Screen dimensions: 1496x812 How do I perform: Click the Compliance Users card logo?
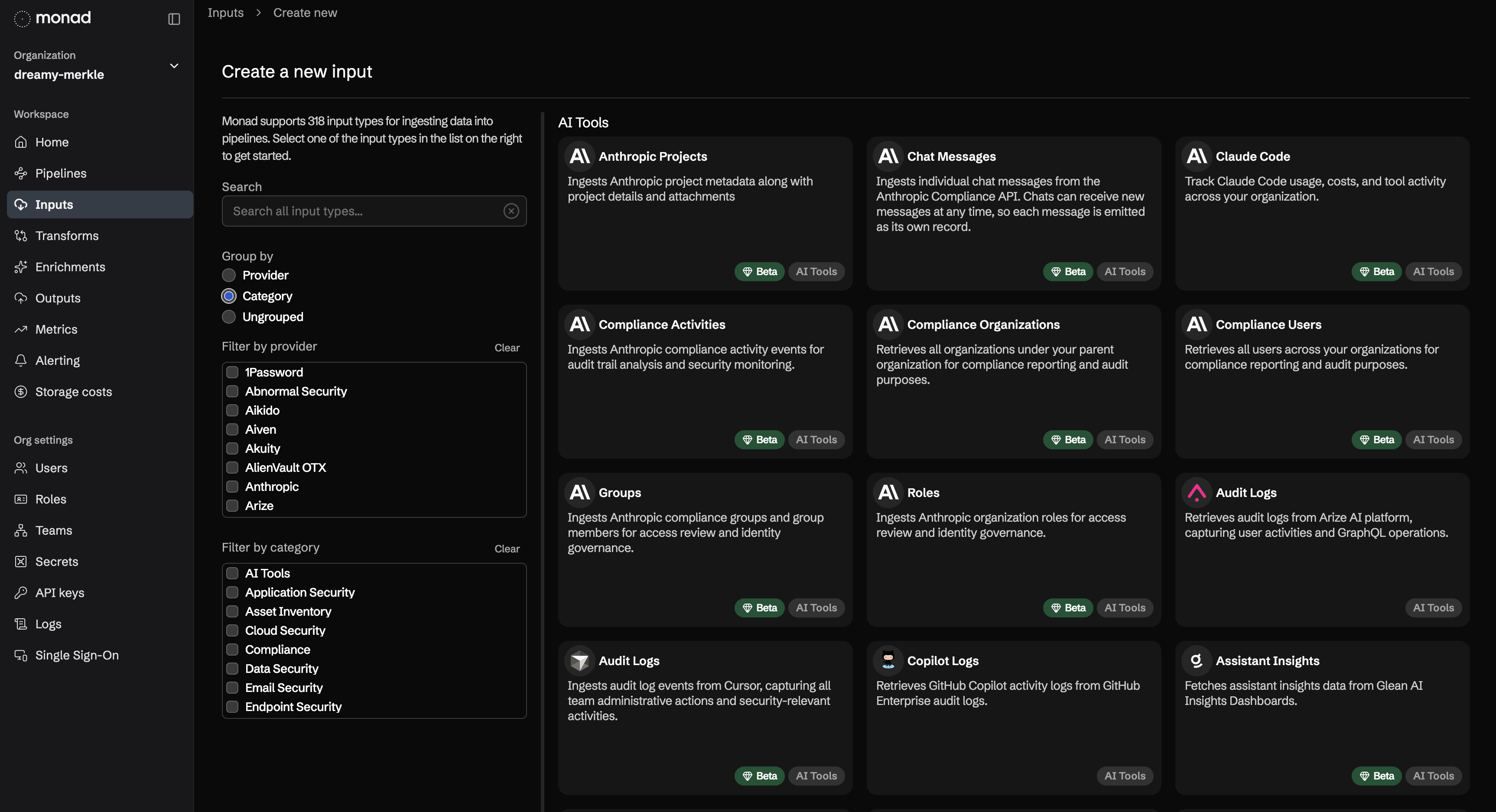click(1197, 324)
